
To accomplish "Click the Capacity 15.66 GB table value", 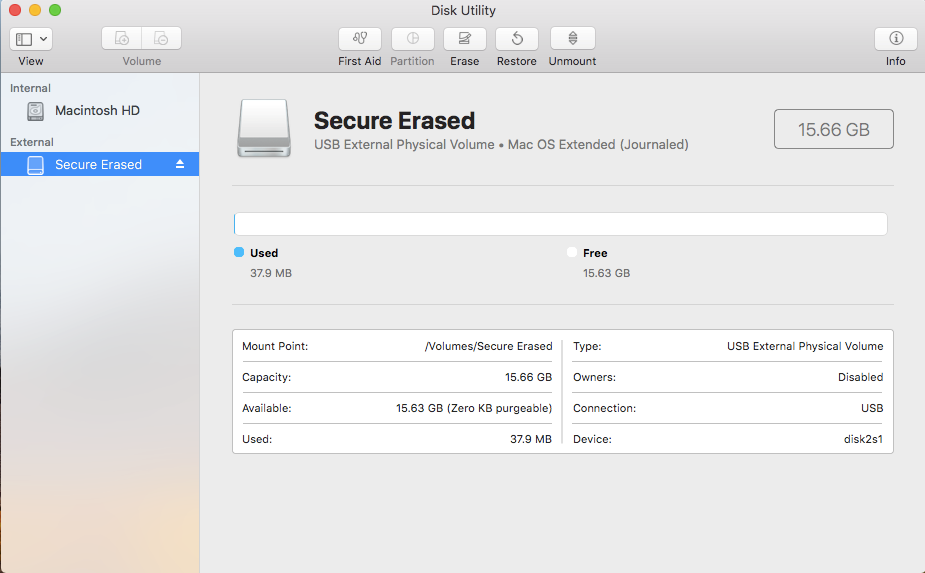I will (529, 377).
